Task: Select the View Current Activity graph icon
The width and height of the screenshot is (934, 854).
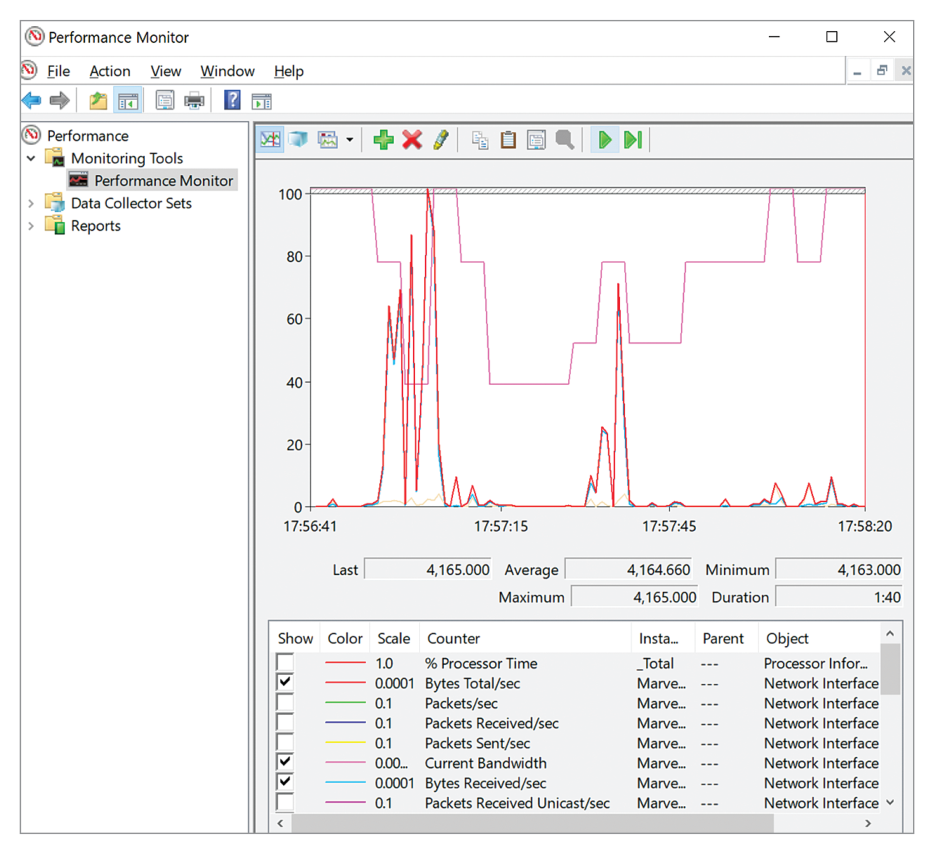Action: [x=270, y=139]
